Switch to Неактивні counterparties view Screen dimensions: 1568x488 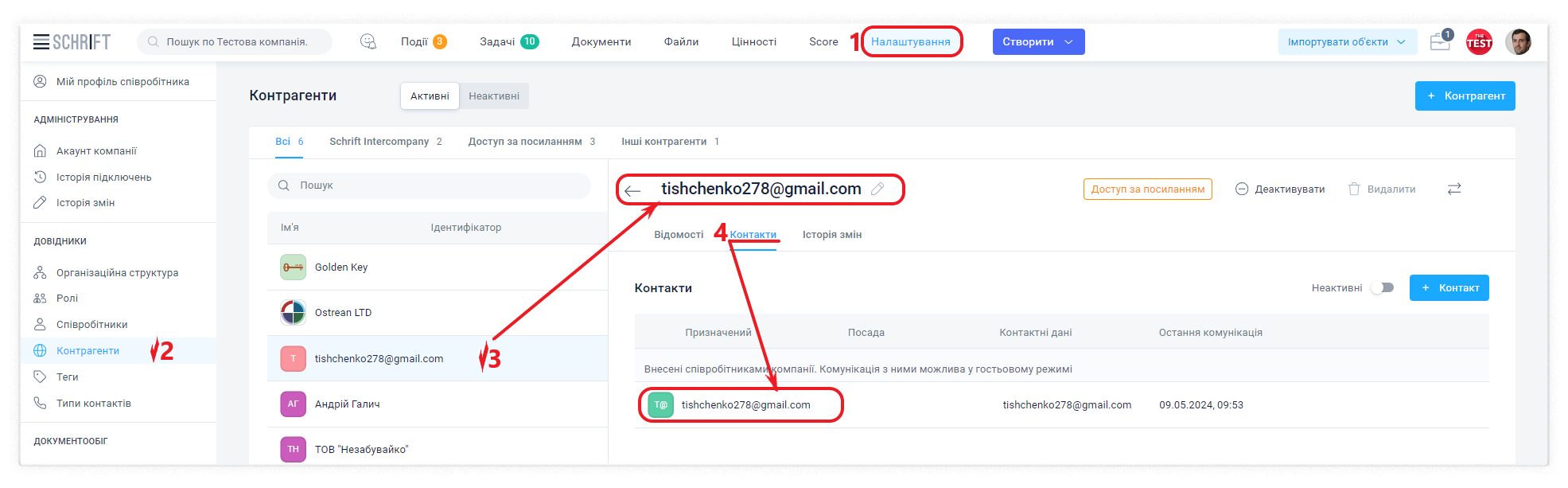(493, 96)
